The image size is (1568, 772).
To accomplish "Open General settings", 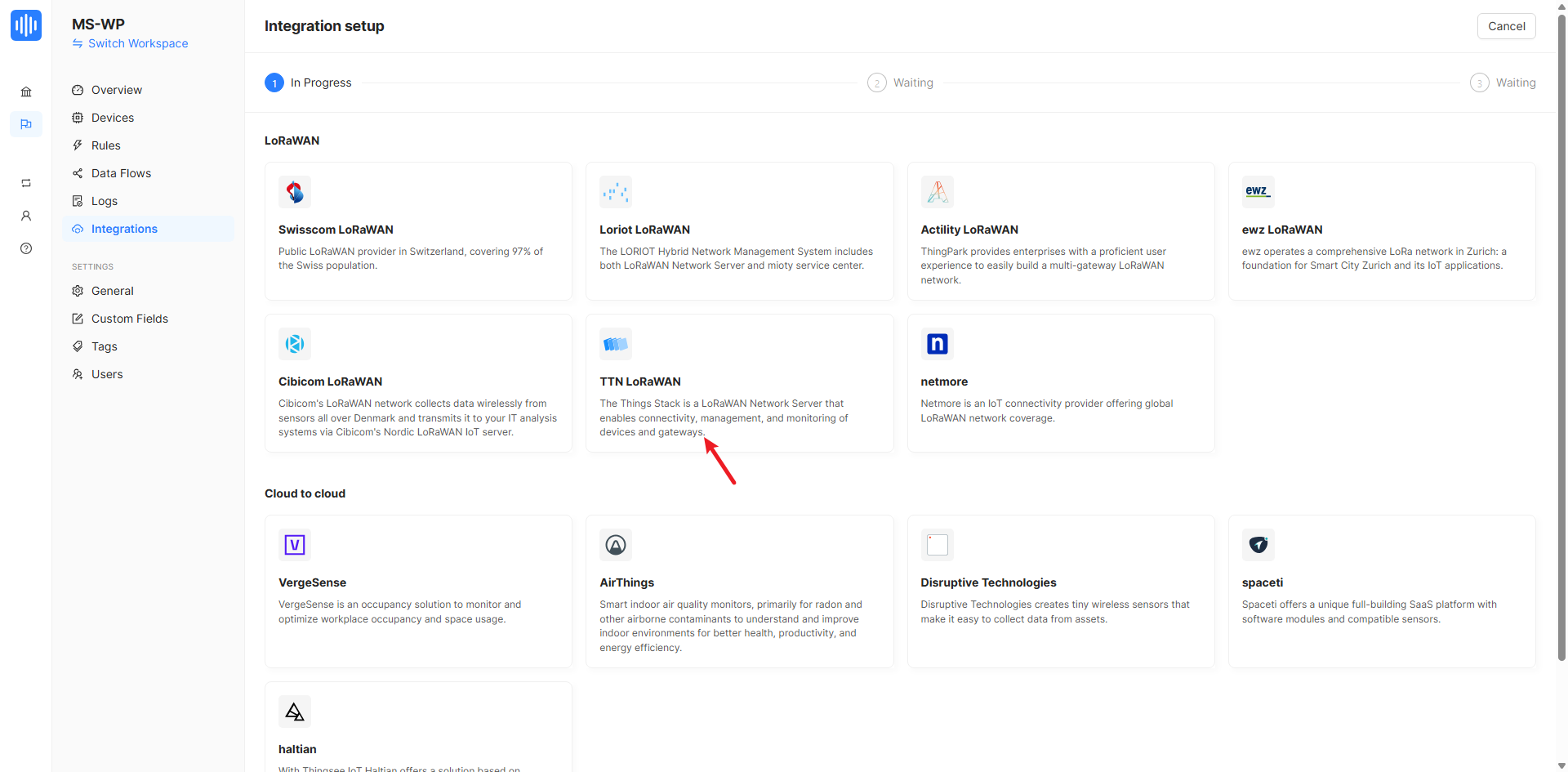I will point(149,291).
